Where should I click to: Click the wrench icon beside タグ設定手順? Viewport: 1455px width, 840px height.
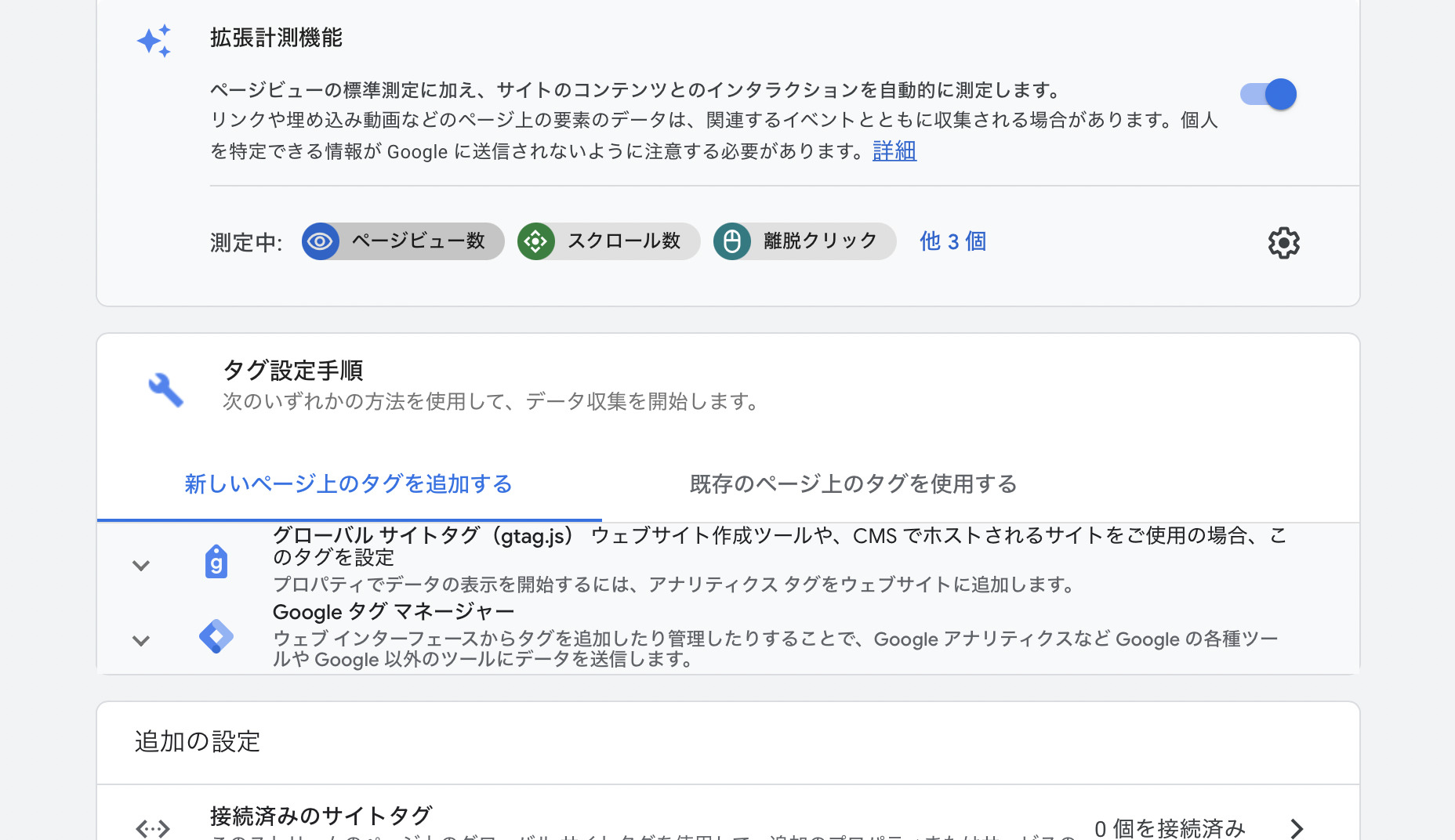coord(165,389)
